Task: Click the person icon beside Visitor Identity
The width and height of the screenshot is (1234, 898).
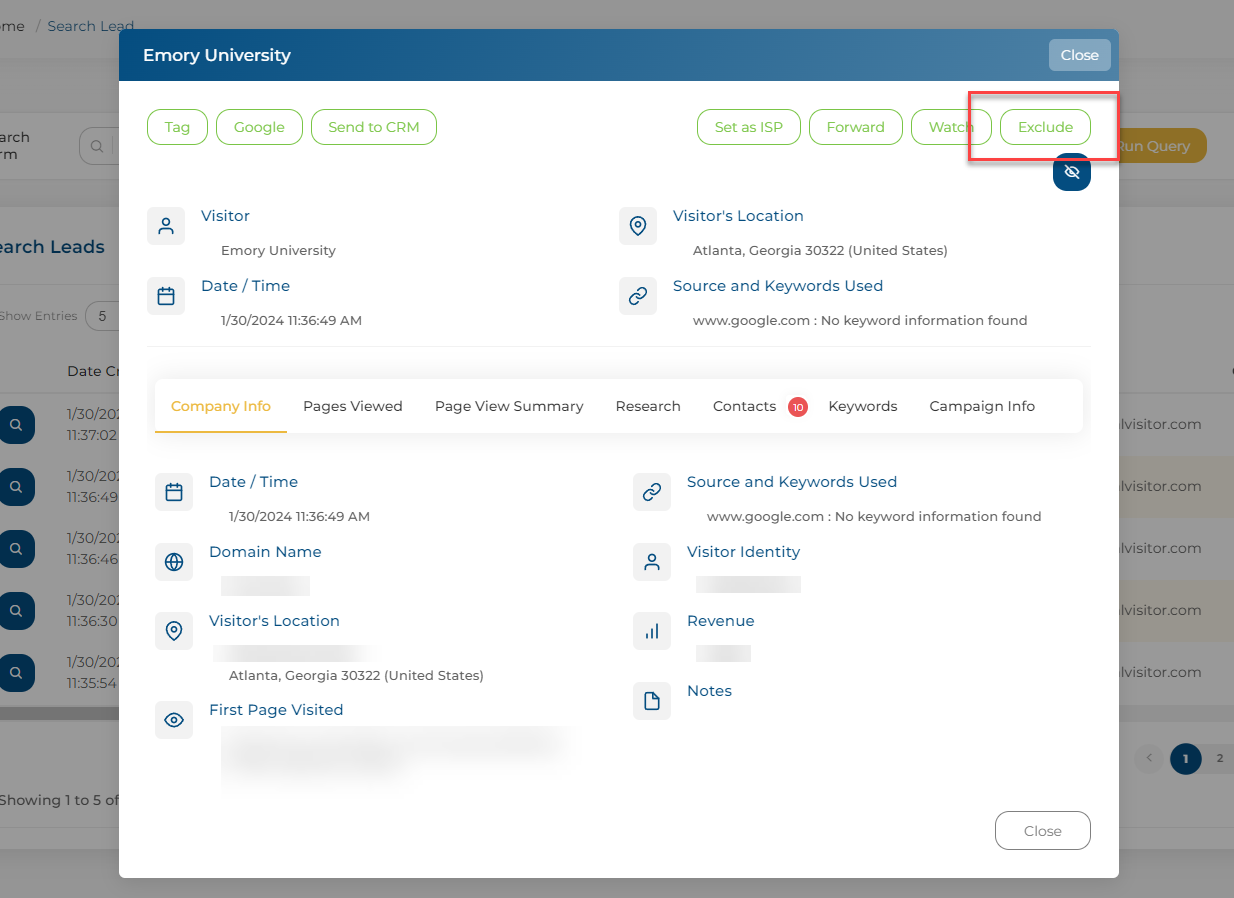Action: [652, 562]
